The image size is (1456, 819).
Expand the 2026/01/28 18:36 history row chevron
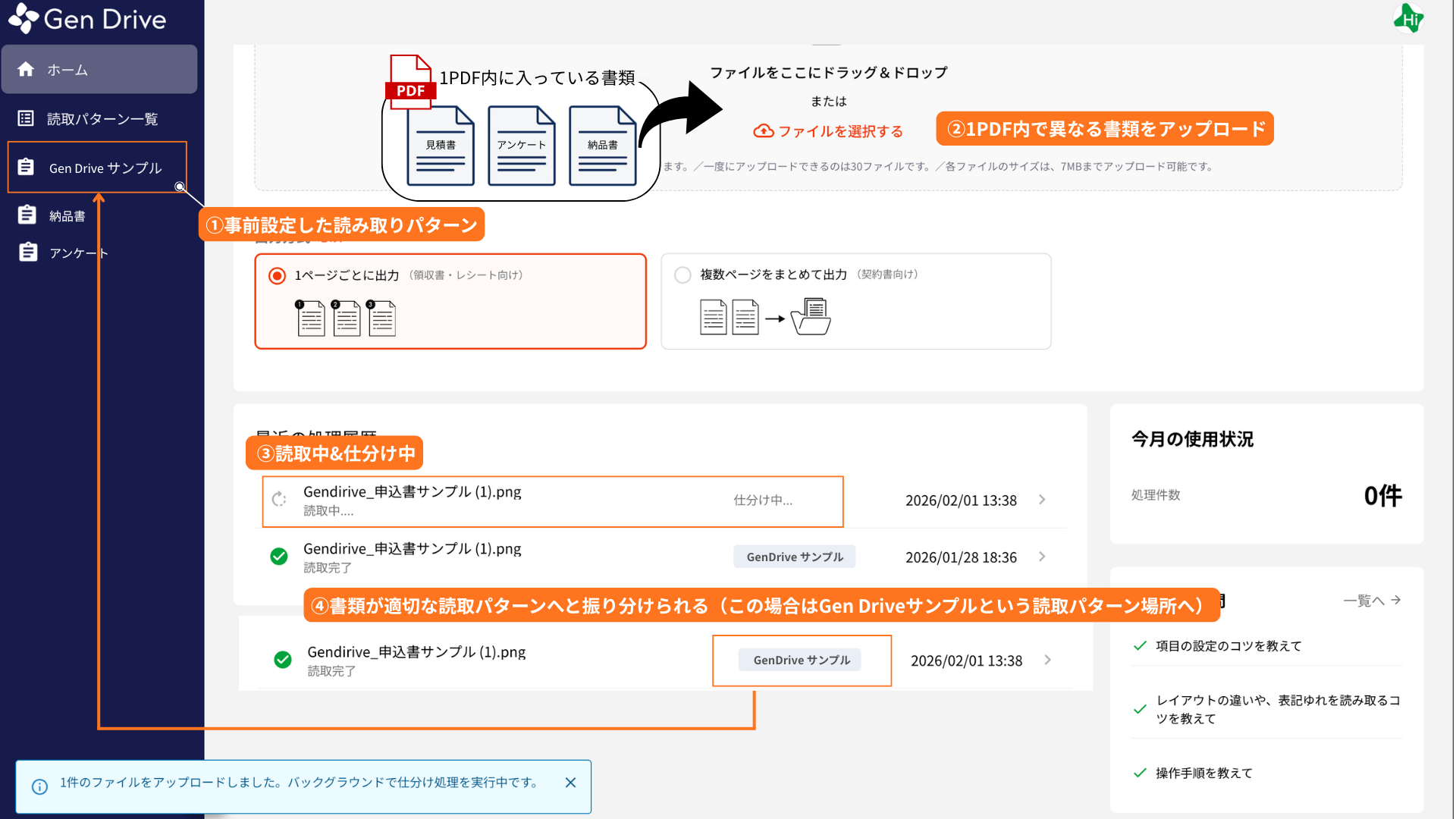(x=1042, y=557)
